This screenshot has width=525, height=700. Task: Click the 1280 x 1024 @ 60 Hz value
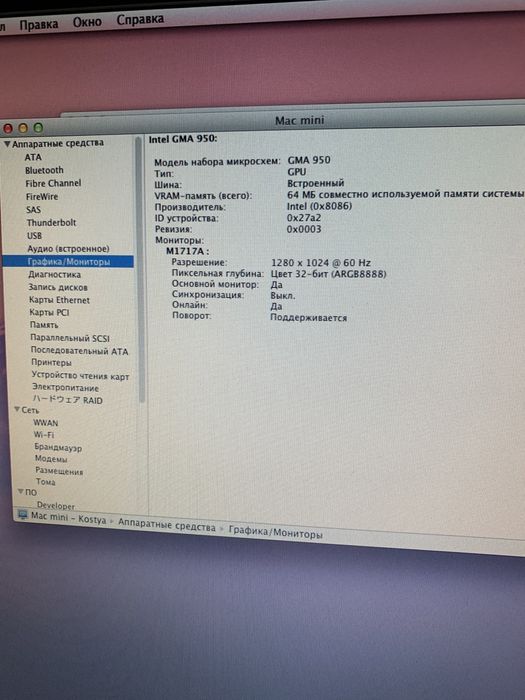[x=321, y=262]
